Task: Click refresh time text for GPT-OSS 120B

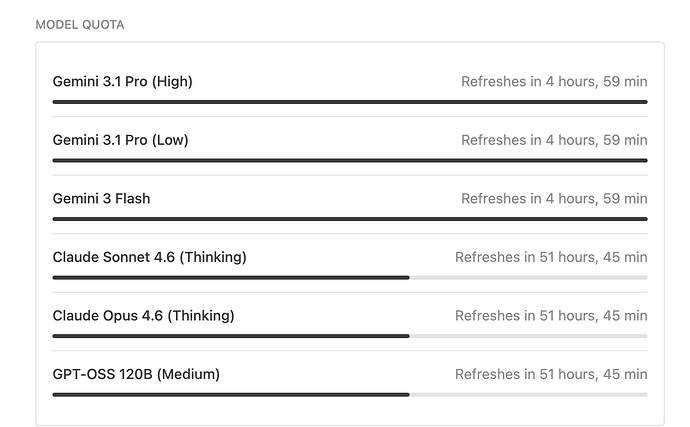Action: point(551,374)
